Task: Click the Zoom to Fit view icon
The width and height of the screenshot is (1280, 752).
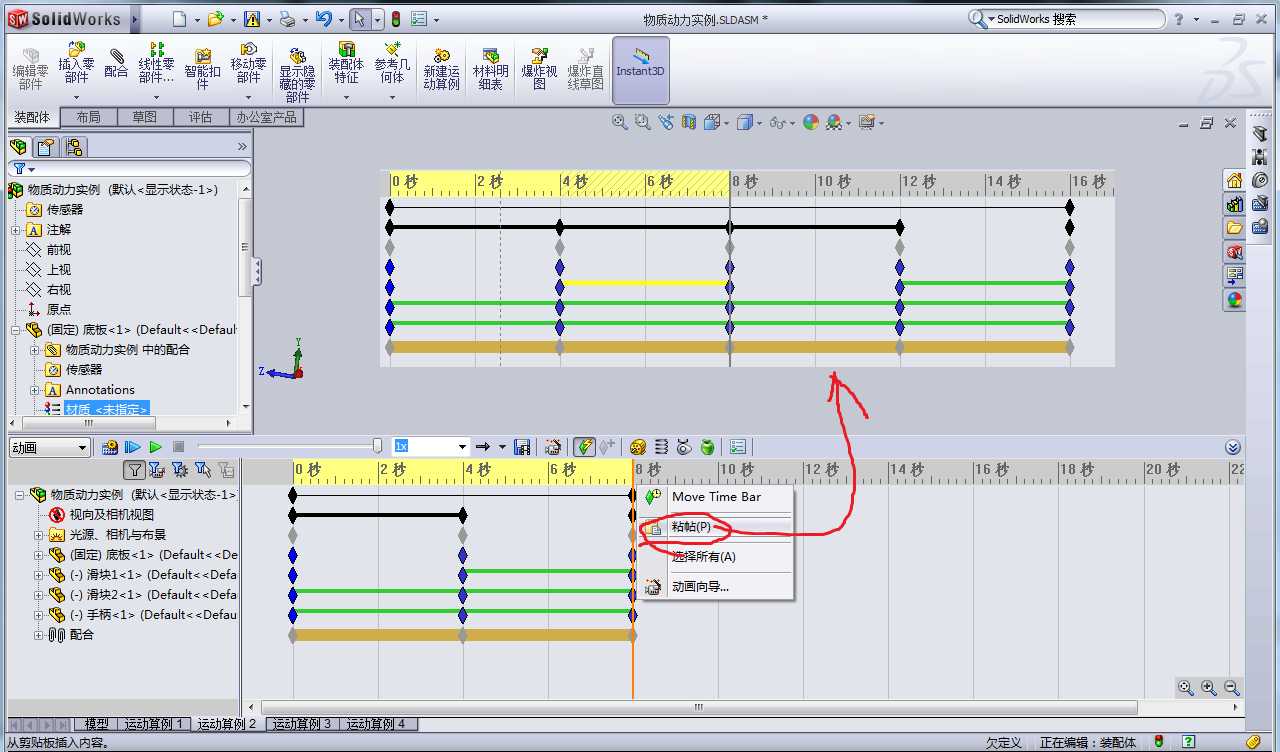Action: point(620,122)
